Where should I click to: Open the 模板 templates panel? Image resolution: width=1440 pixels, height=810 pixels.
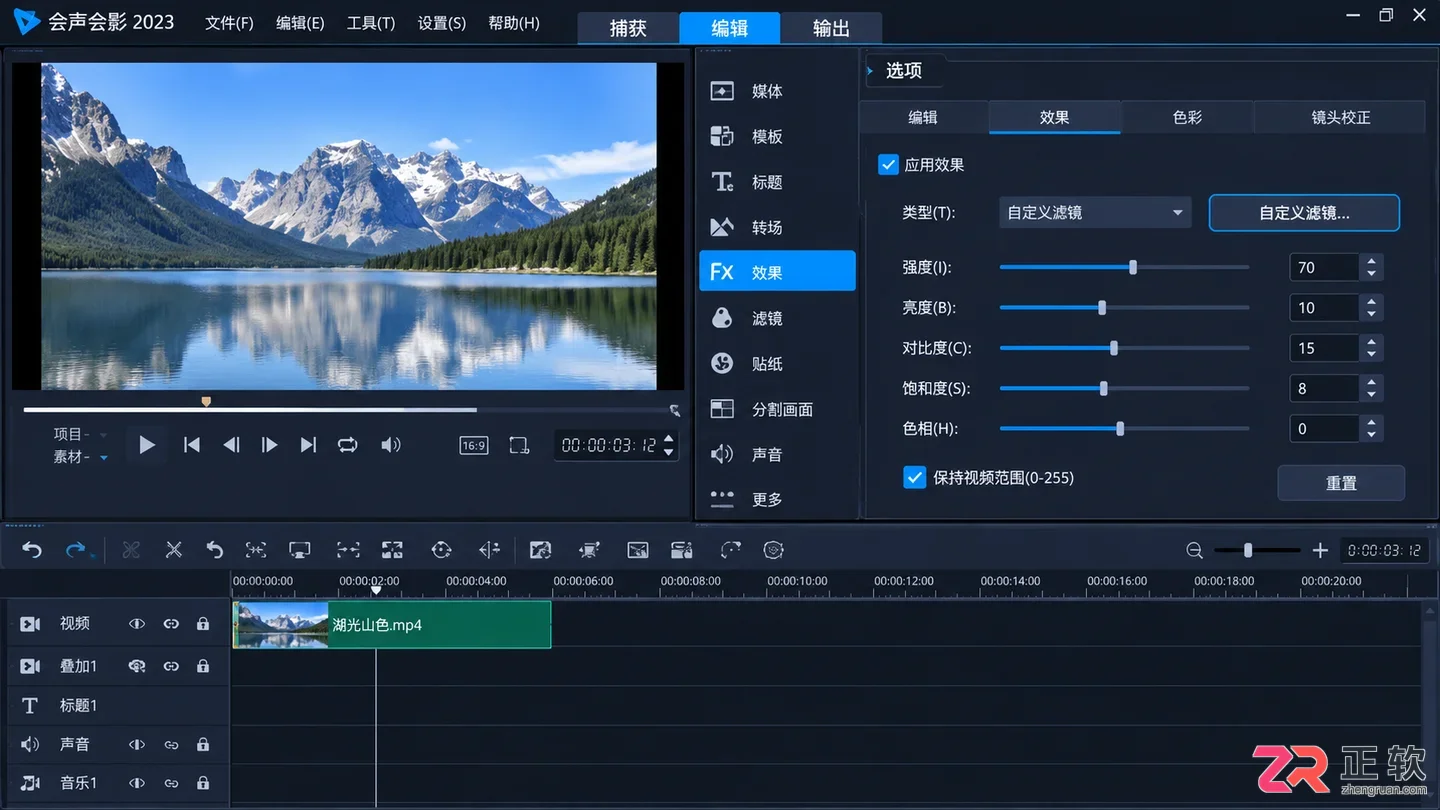tap(777, 136)
